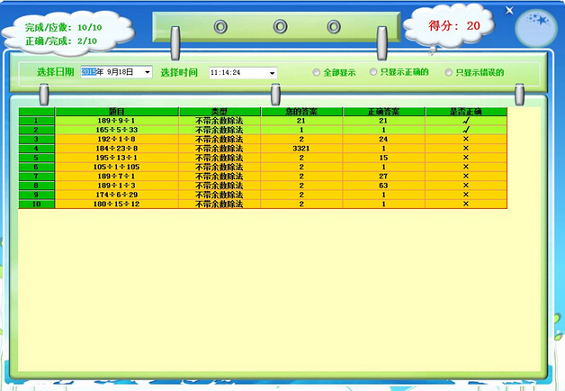Select 只显示正确的 radio option
This screenshot has width=565, height=391.
373,72
